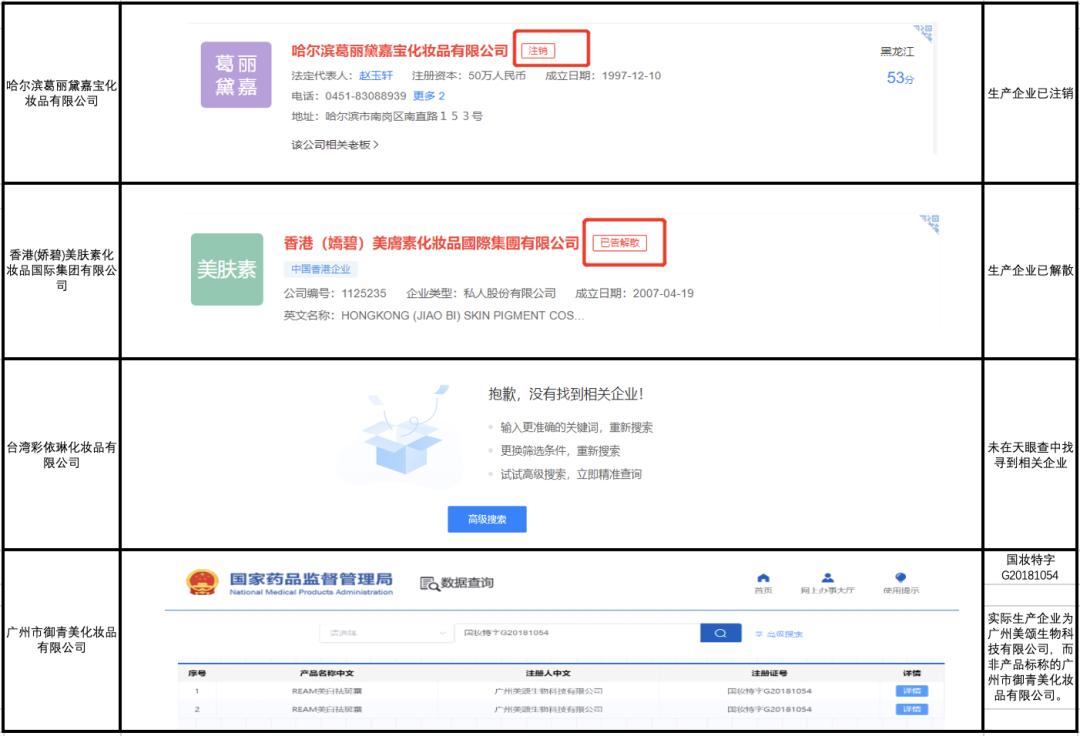
Task: Click the blue magnifier search button
Action: [x=720, y=633]
